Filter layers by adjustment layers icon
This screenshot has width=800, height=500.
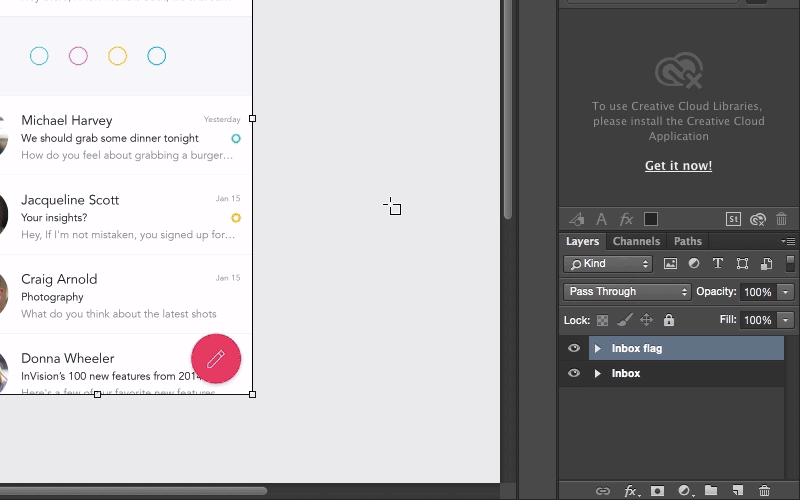(694, 263)
